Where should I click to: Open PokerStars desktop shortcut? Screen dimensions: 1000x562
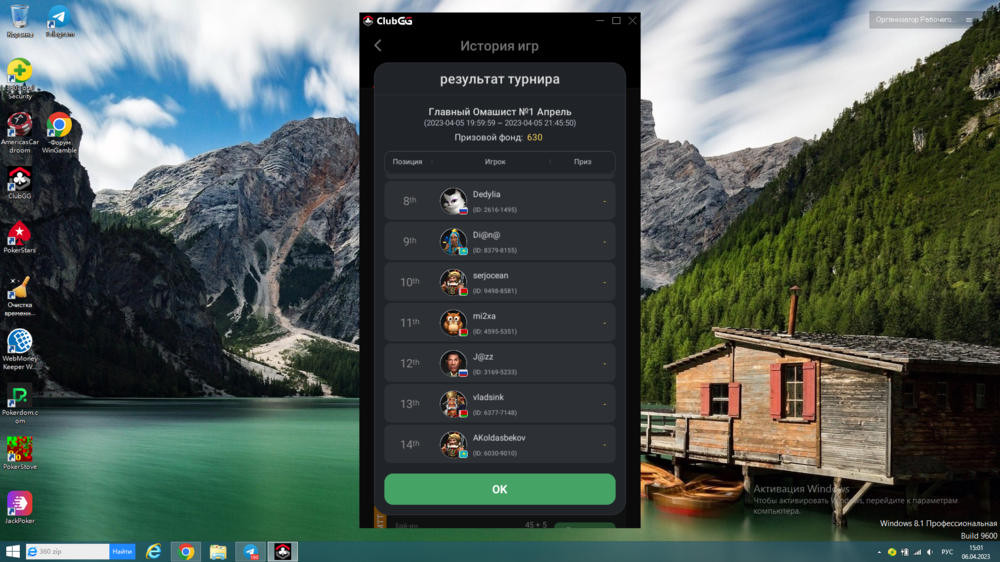[19, 235]
